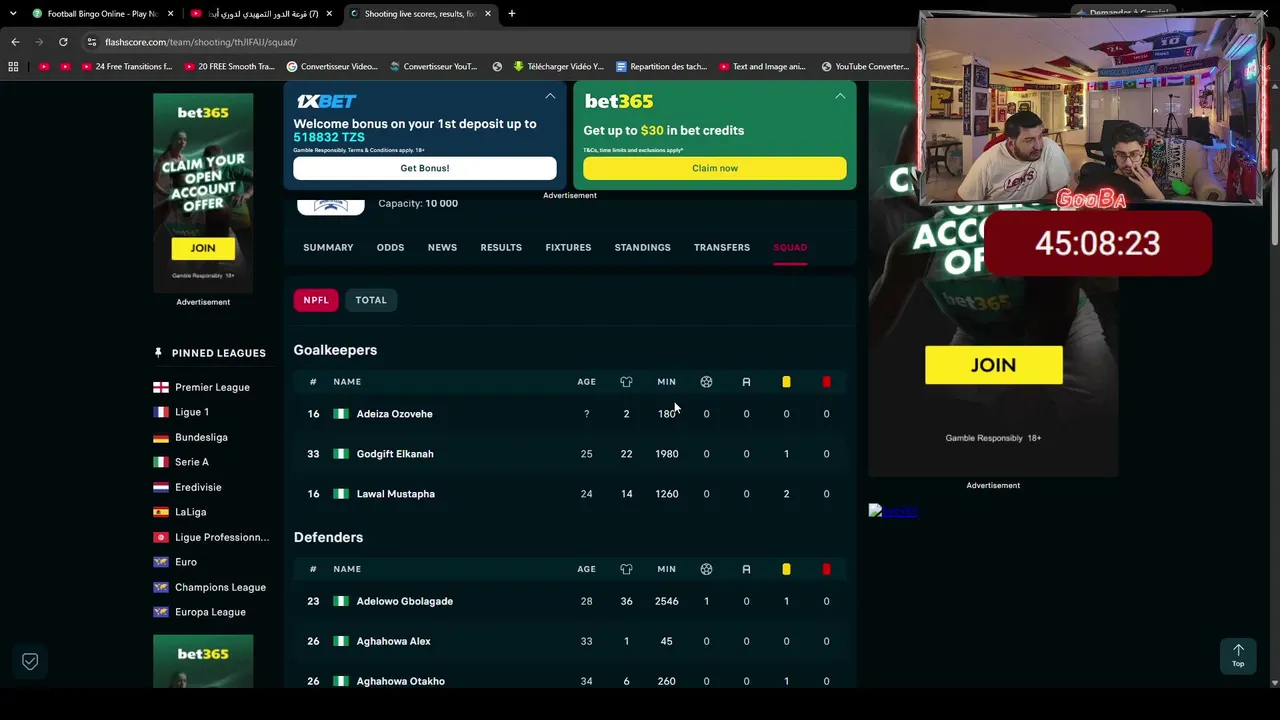Open the first 'Convertisseur Video' bookmark
Image resolution: width=1280 pixels, height=720 pixels.
click(332, 67)
